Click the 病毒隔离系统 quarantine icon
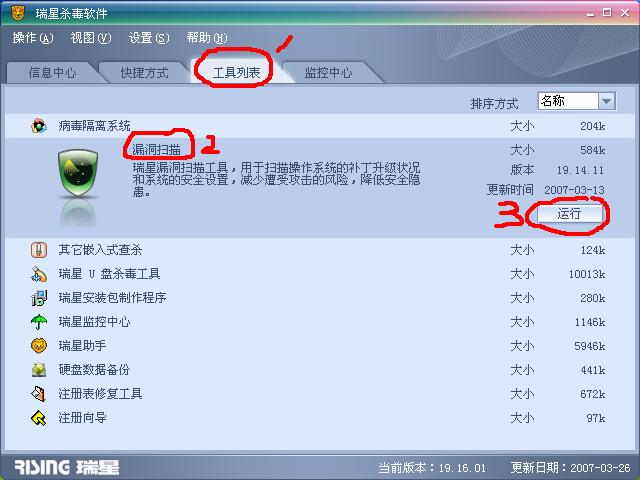The width and height of the screenshot is (640, 480). [39, 126]
